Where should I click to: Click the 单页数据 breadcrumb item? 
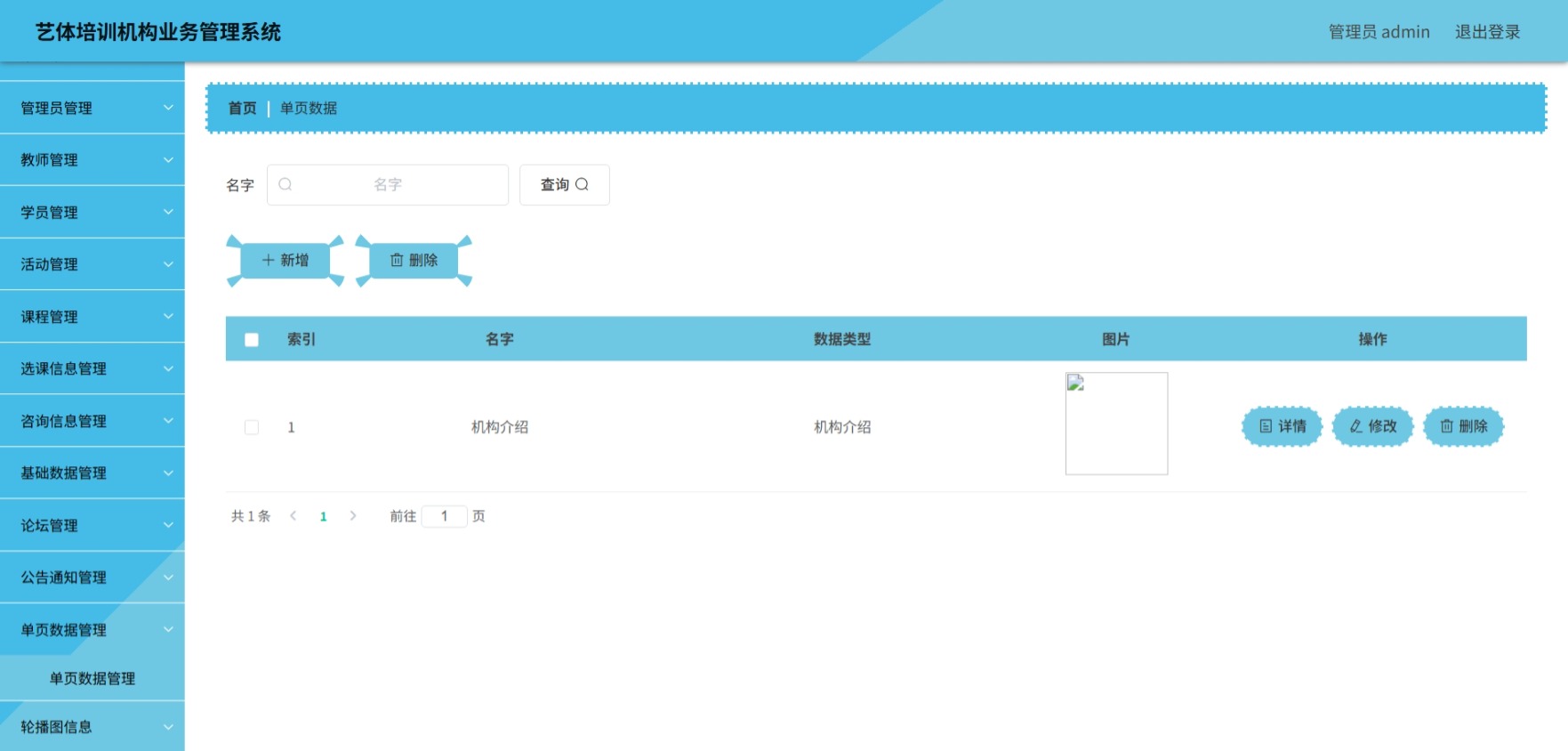(x=309, y=108)
